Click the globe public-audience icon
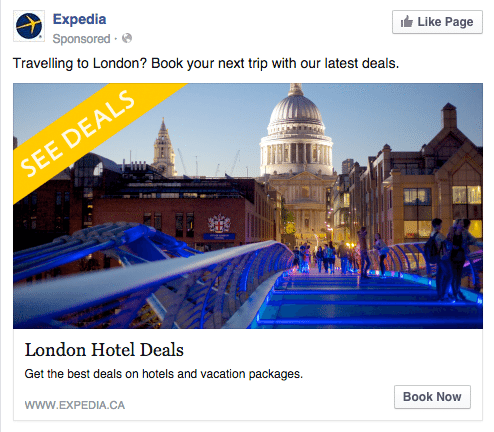Viewport: 494px width, 432px height. pos(127,38)
